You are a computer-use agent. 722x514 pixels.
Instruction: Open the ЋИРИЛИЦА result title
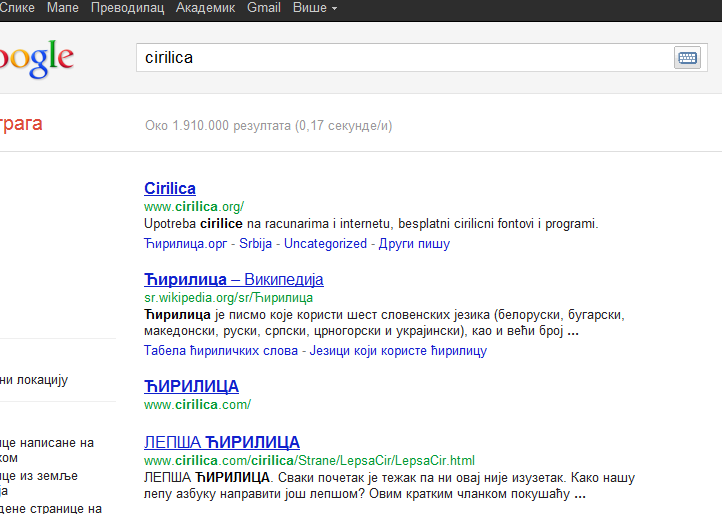pyautogui.click(x=192, y=386)
